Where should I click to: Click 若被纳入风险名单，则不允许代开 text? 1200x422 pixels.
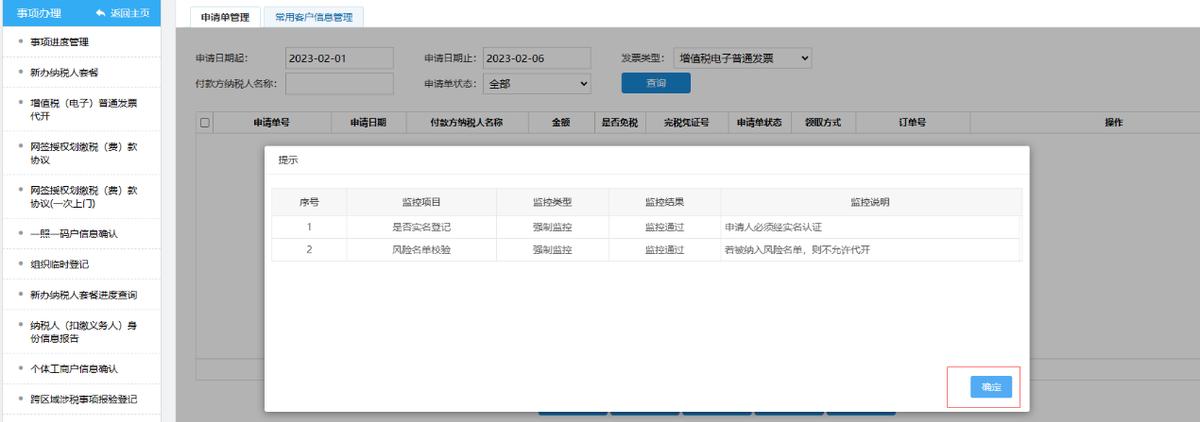tap(797, 250)
